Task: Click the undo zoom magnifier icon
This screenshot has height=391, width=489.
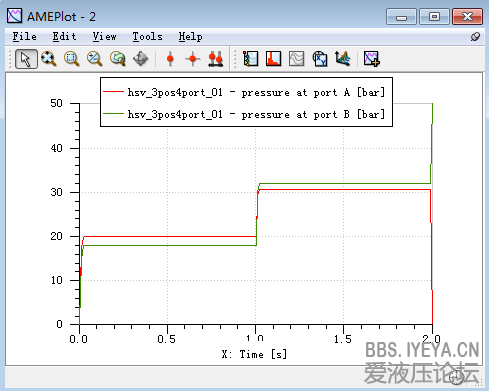Action: pyautogui.click(x=117, y=59)
